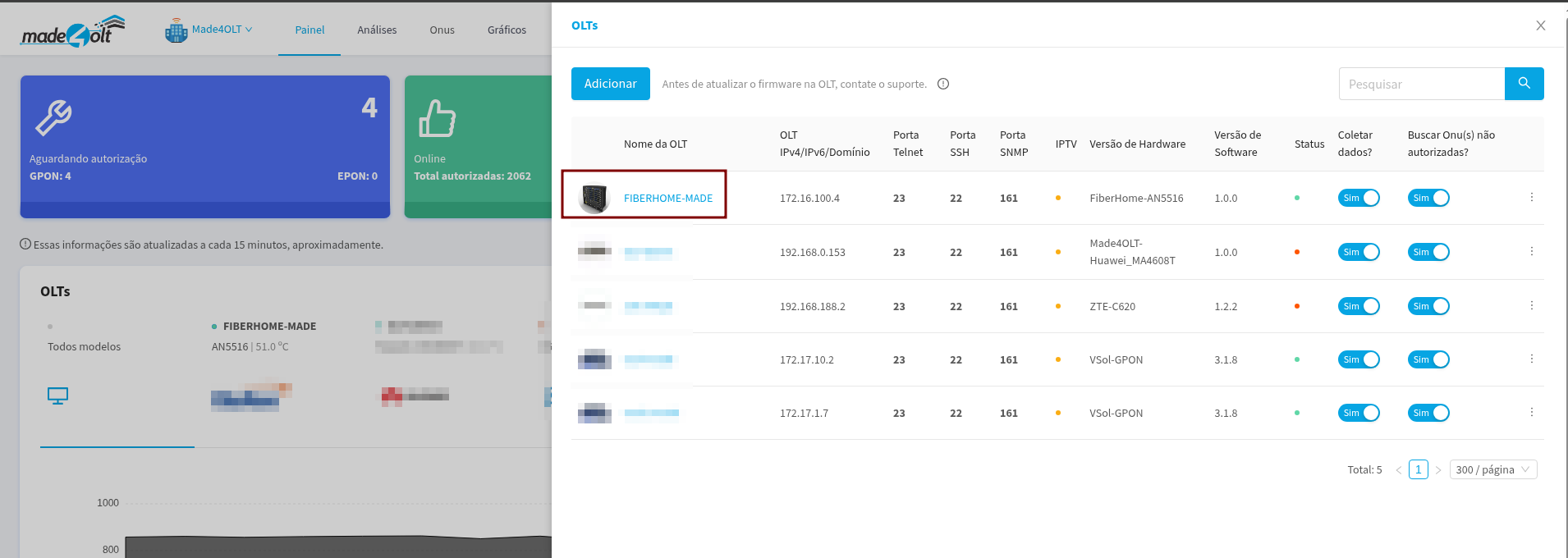This screenshot has height=558, width=1568.
Task: Toggle Buscar Onu(s) for ZTE-C620 row
Action: pyautogui.click(x=1428, y=306)
